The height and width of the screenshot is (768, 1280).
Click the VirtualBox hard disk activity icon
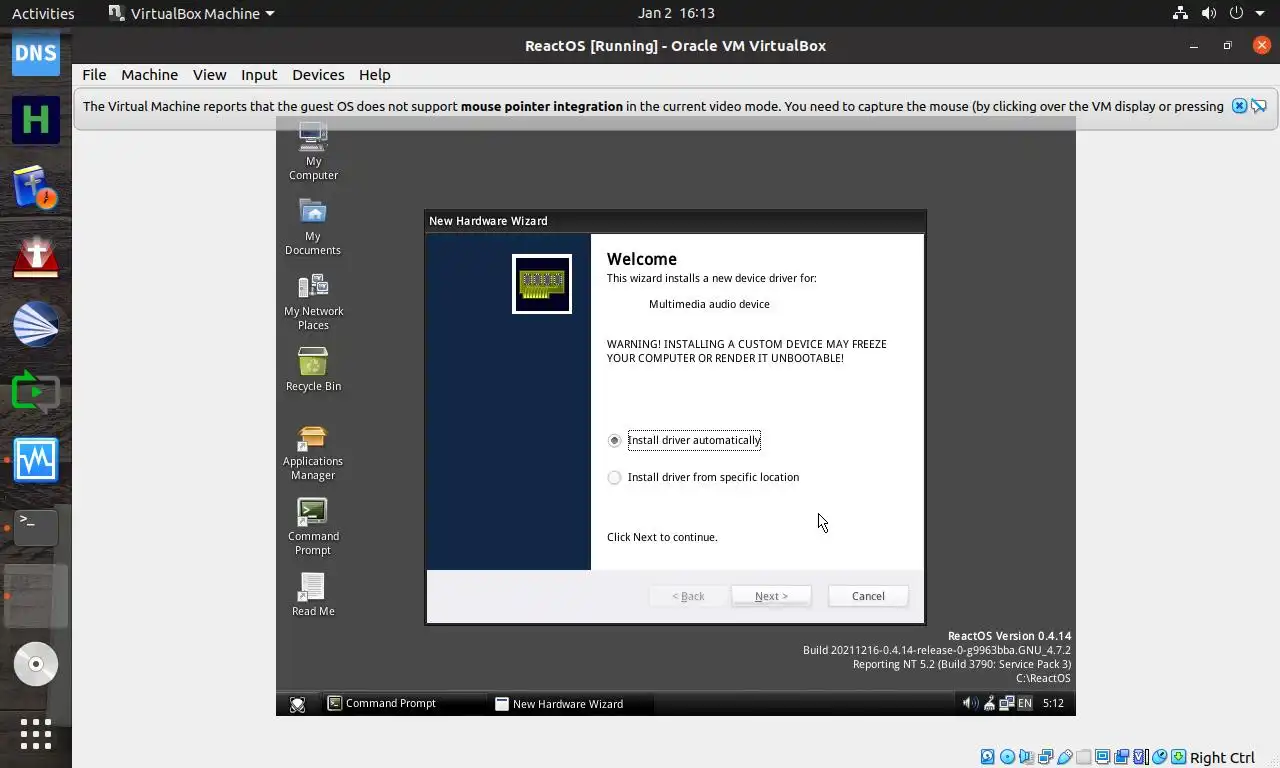click(x=987, y=757)
